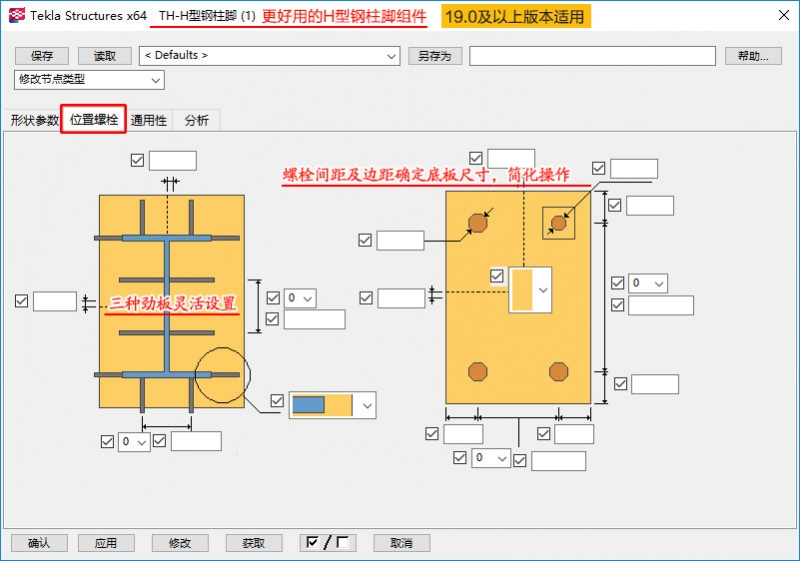
Task: Click the 确认 button
Action: (x=39, y=543)
